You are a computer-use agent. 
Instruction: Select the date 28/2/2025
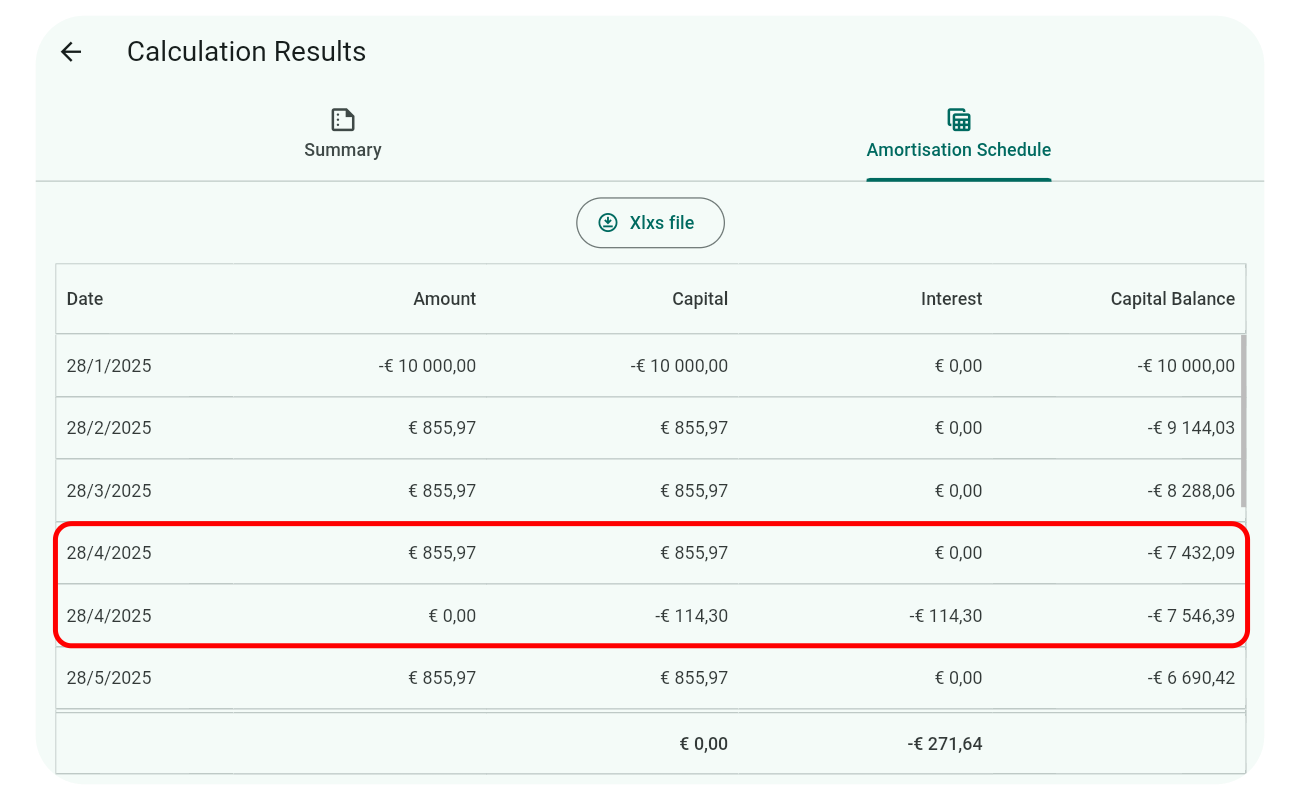109,428
